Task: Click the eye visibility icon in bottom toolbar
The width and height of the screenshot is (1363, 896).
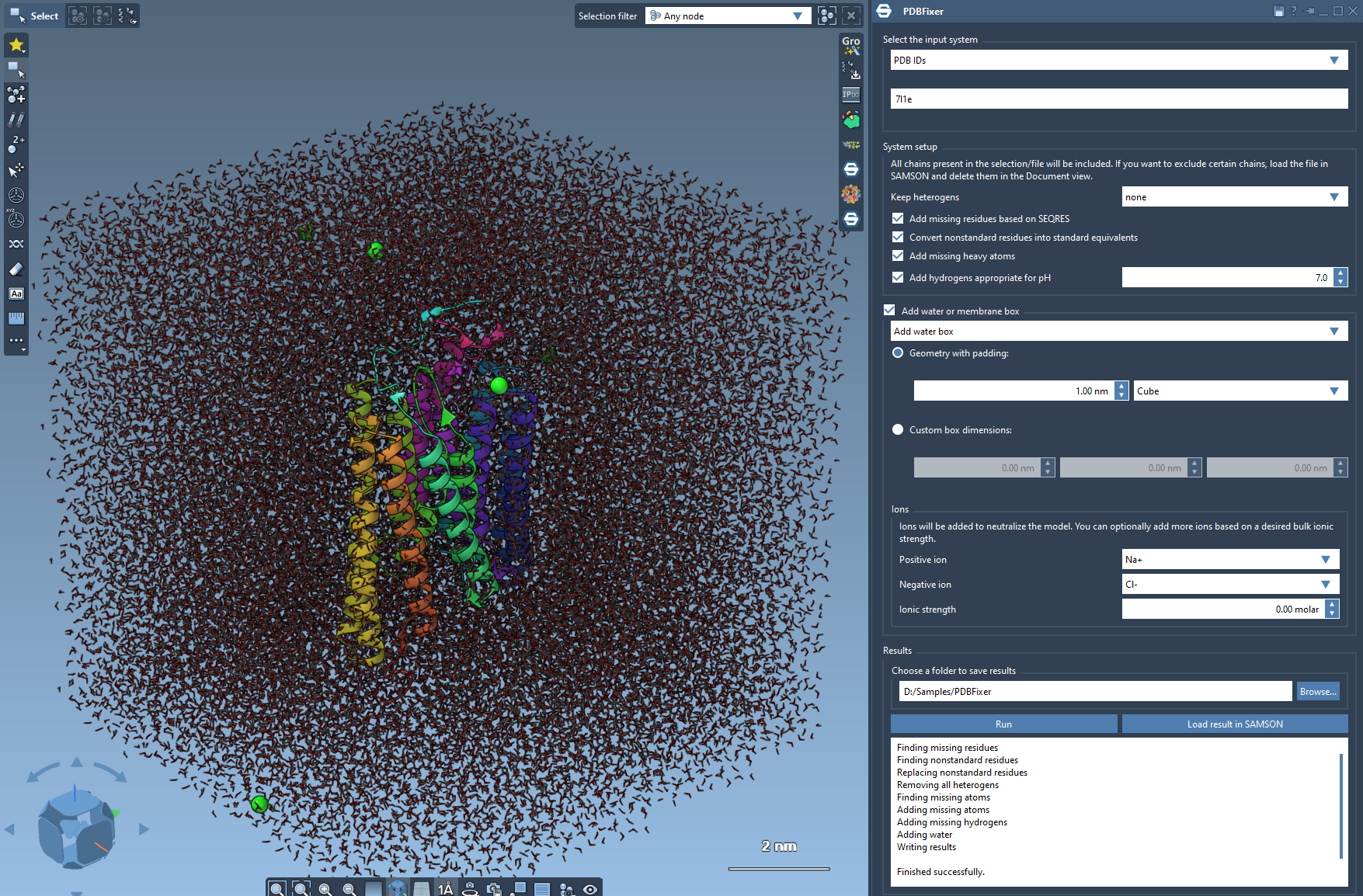Action: [590, 889]
